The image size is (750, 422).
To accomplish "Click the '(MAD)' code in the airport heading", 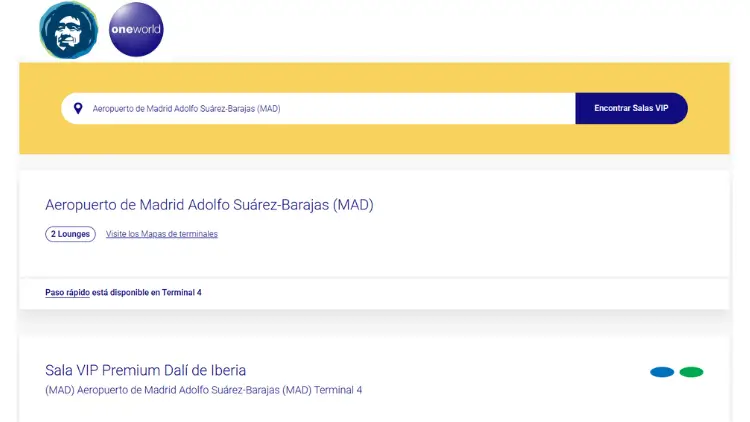I will pyautogui.click(x=353, y=205).
